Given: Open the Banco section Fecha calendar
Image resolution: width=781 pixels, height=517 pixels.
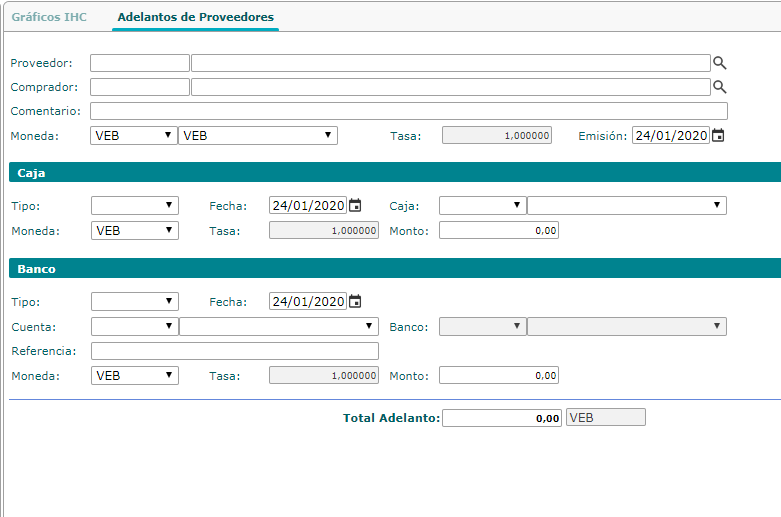Looking at the screenshot, I should coord(355,301).
